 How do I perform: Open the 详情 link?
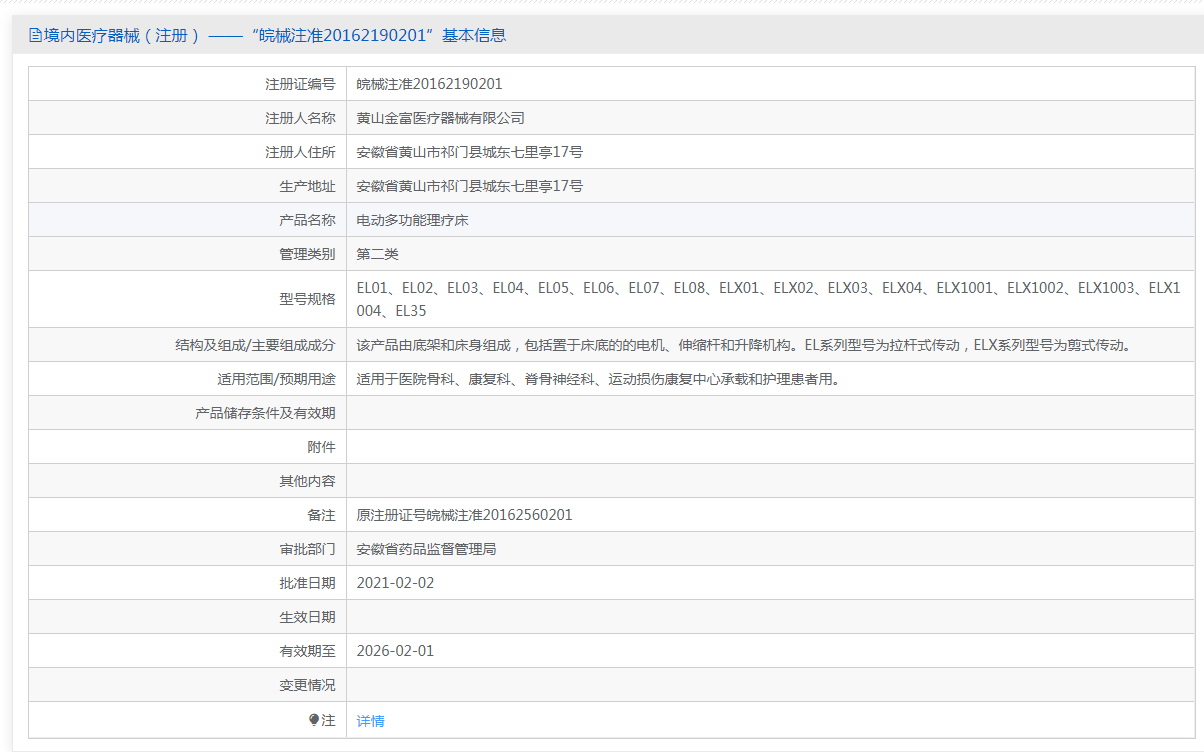[x=370, y=721]
